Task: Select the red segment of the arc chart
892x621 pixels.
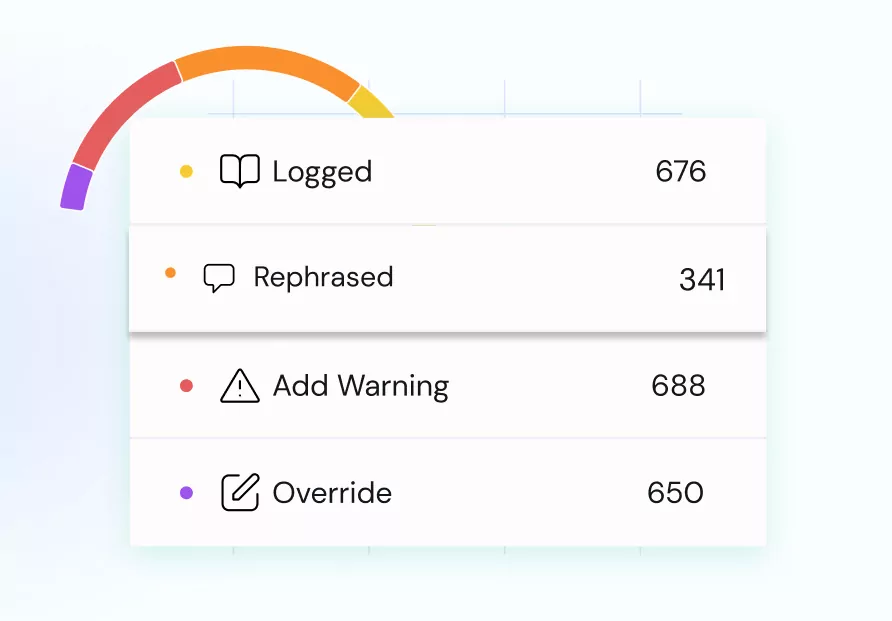Action: pyautogui.click(x=122, y=111)
